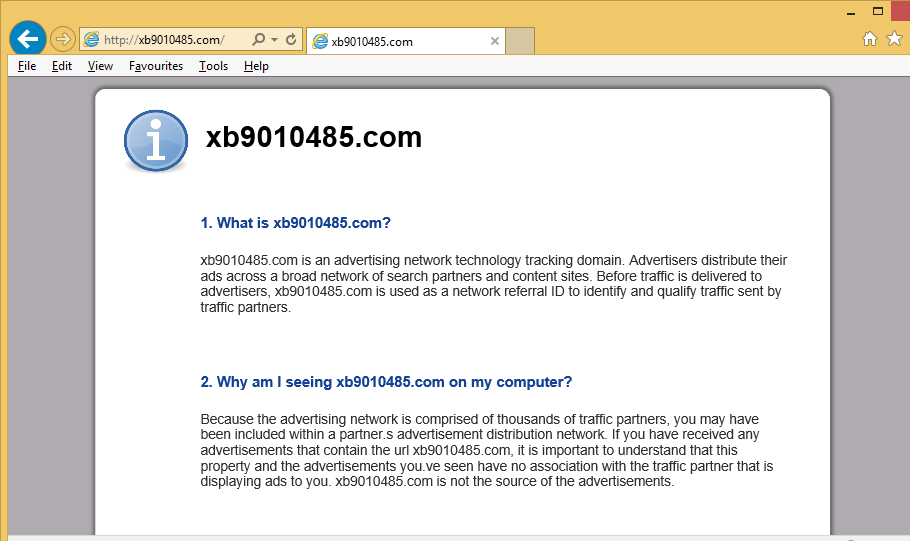Refresh the page with the reload icon
The height and width of the screenshot is (541, 910).
point(291,40)
